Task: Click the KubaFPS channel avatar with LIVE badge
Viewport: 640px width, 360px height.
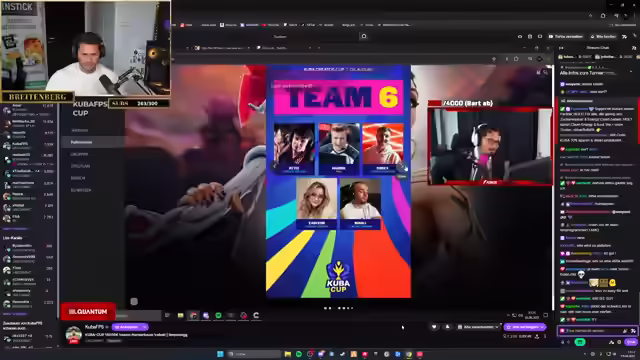Action: [73, 335]
